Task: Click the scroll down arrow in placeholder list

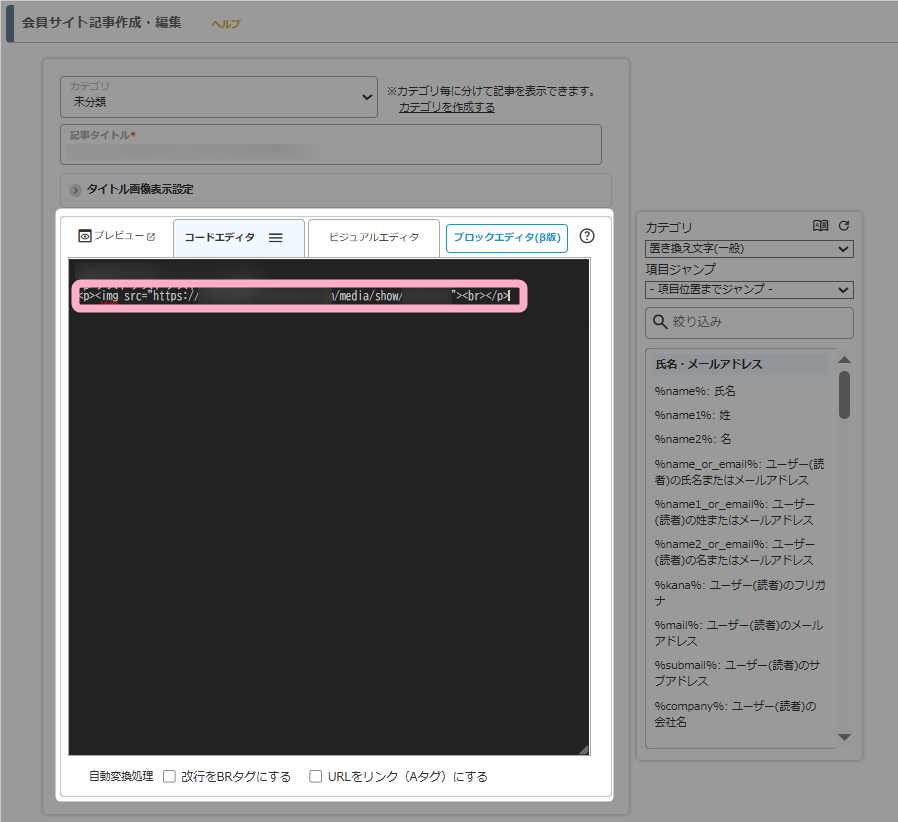Action: pos(844,737)
